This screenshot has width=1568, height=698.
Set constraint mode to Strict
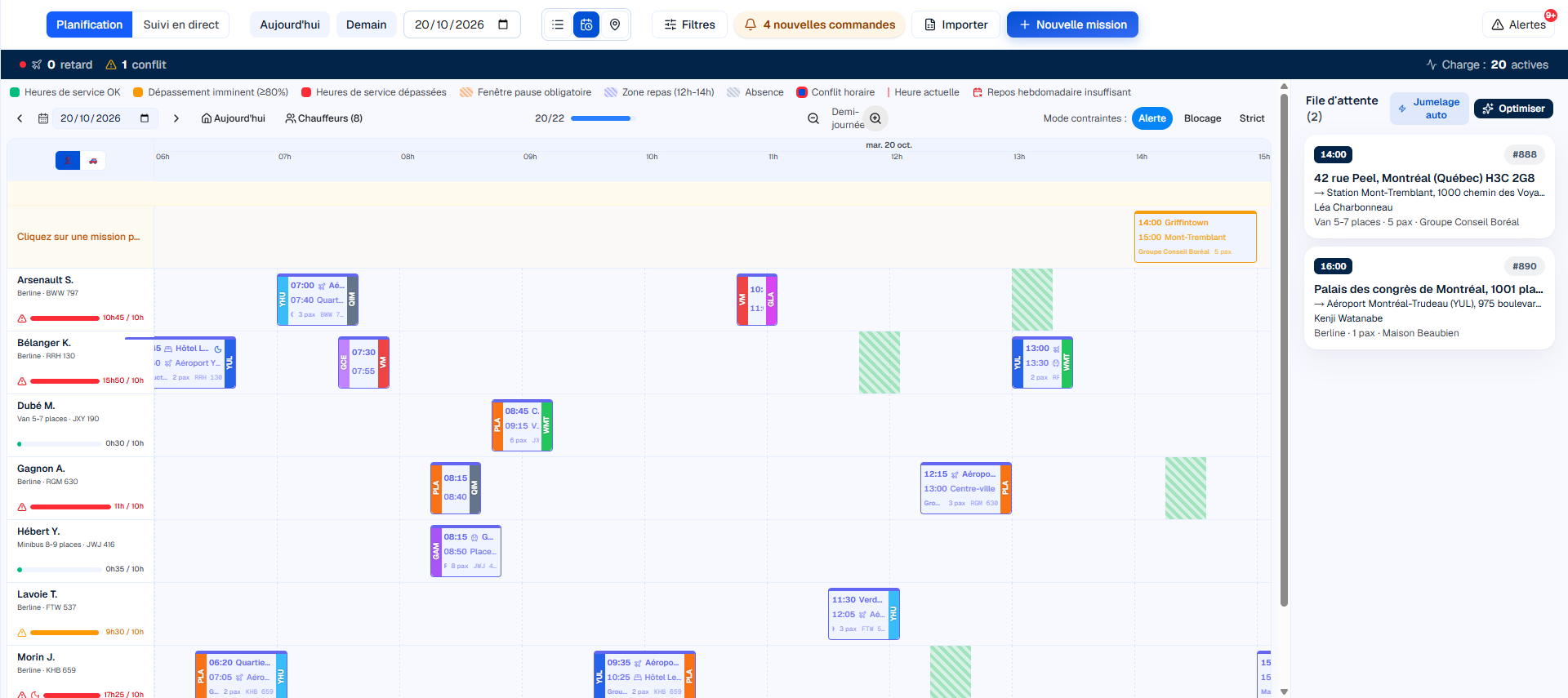tap(1252, 118)
